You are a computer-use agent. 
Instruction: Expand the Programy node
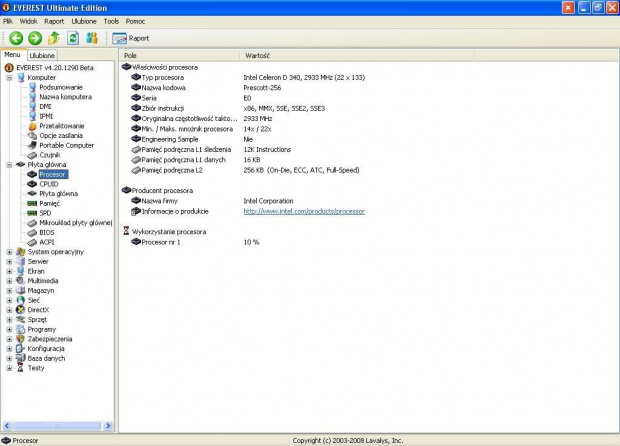click(x=9, y=329)
